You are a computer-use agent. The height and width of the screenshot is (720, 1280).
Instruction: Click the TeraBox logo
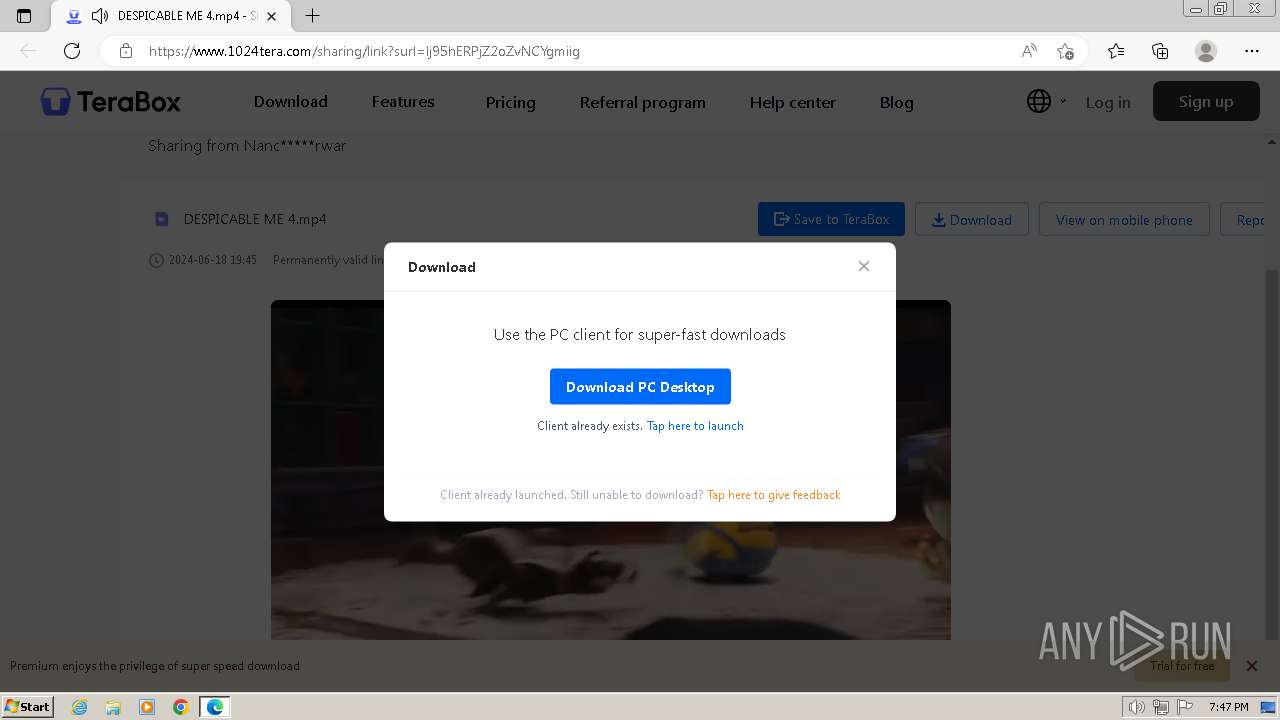110,101
